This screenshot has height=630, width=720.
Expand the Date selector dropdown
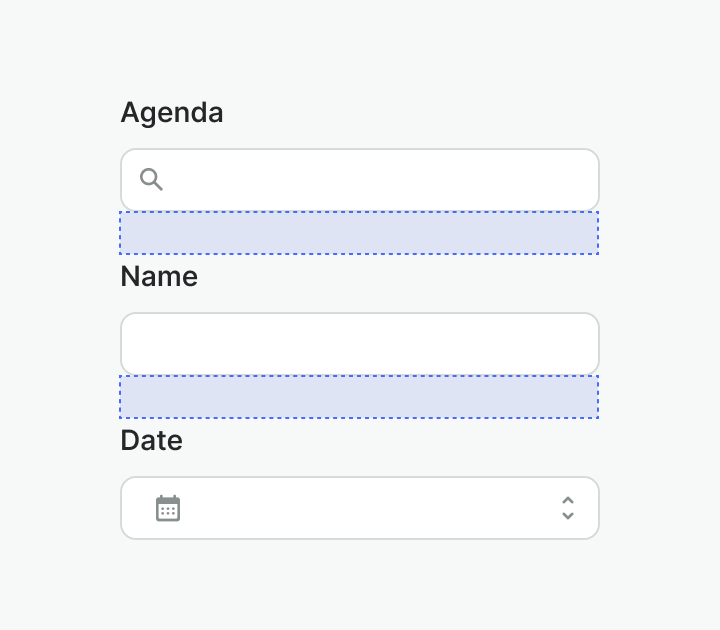pyautogui.click(x=567, y=508)
